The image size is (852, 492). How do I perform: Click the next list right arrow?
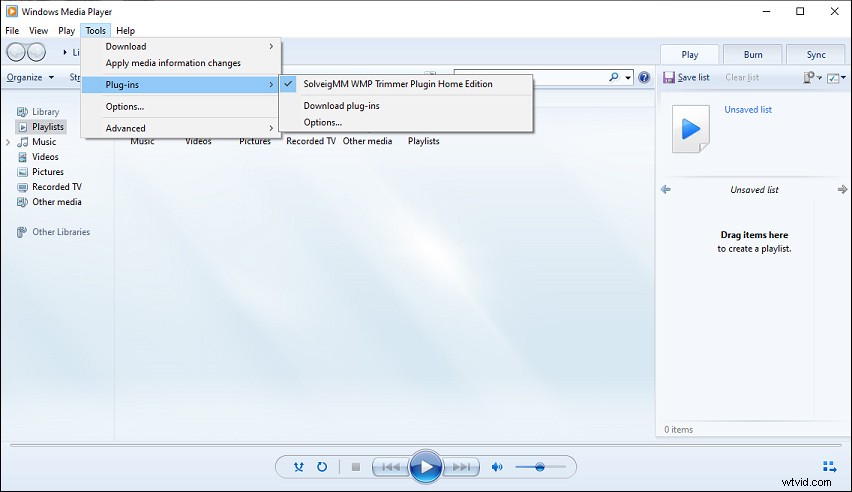[842, 189]
